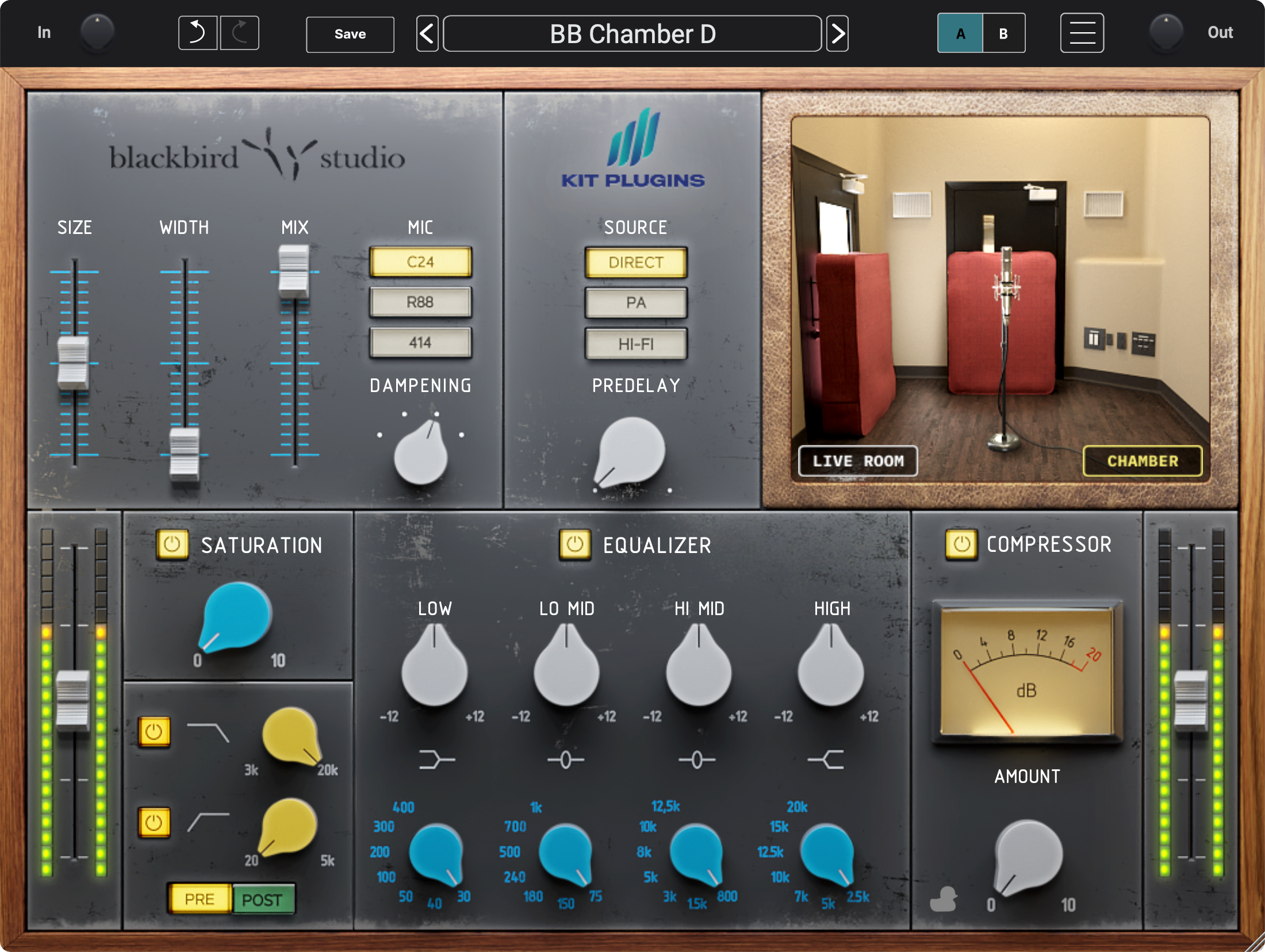
Task: Select the HI-FI source
Action: pyautogui.click(x=636, y=344)
